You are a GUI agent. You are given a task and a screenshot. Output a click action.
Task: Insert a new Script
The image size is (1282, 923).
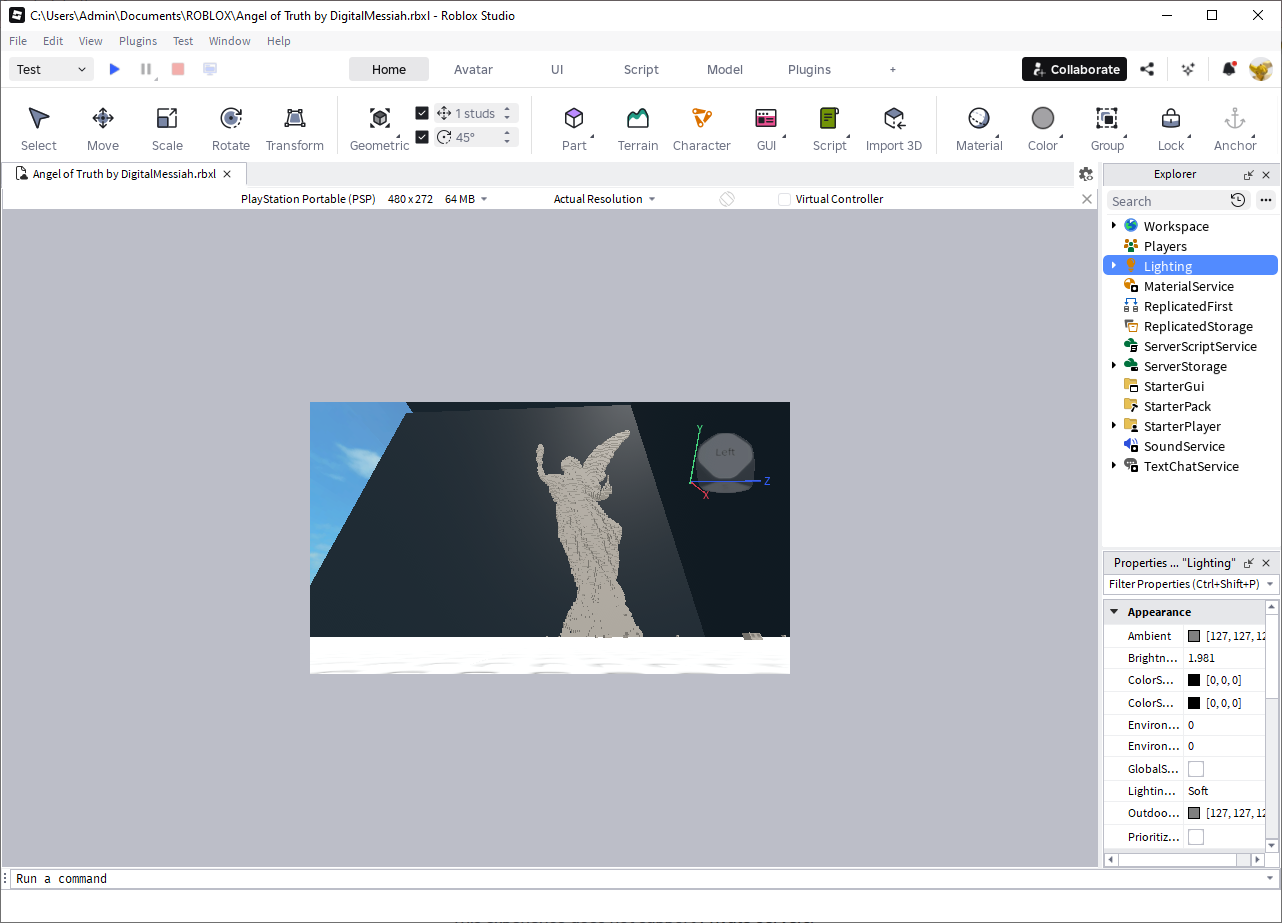click(829, 125)
